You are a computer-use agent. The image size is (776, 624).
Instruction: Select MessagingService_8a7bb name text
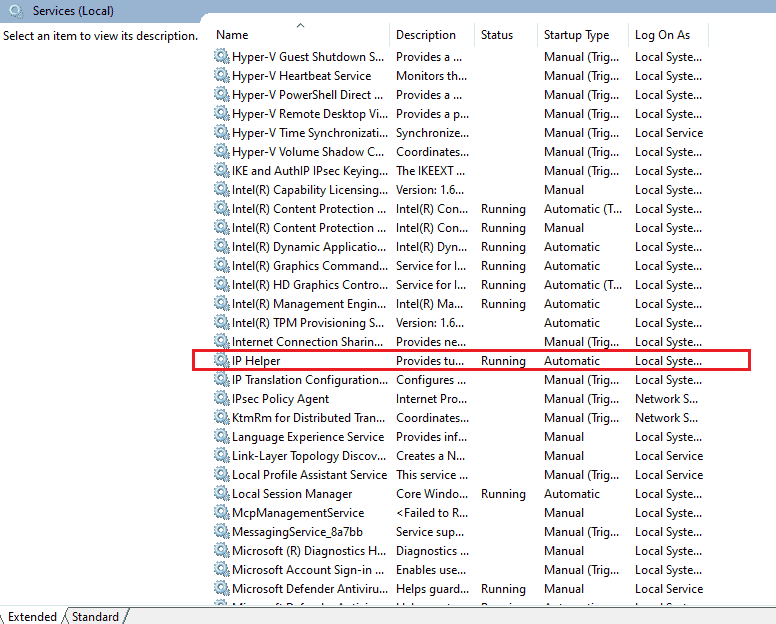click(x=297, y=532)
